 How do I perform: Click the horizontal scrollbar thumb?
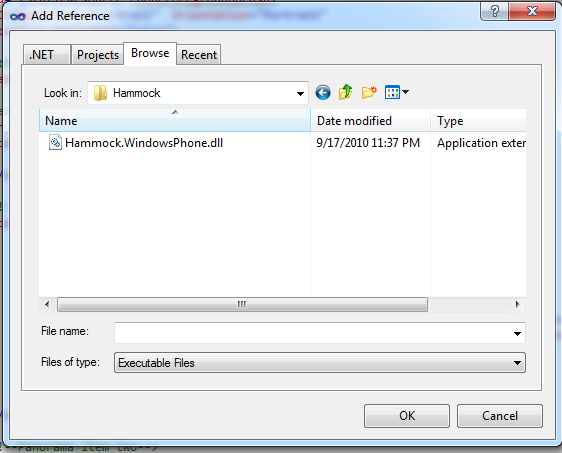242,305
